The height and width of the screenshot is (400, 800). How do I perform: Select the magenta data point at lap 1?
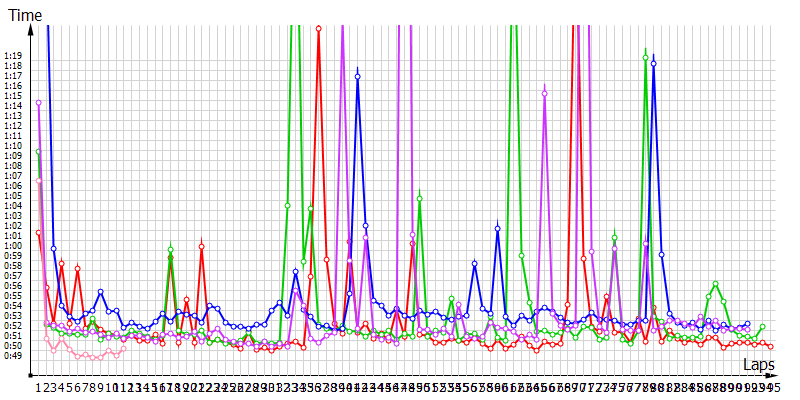pyautogui.click(x=38, y=102)
